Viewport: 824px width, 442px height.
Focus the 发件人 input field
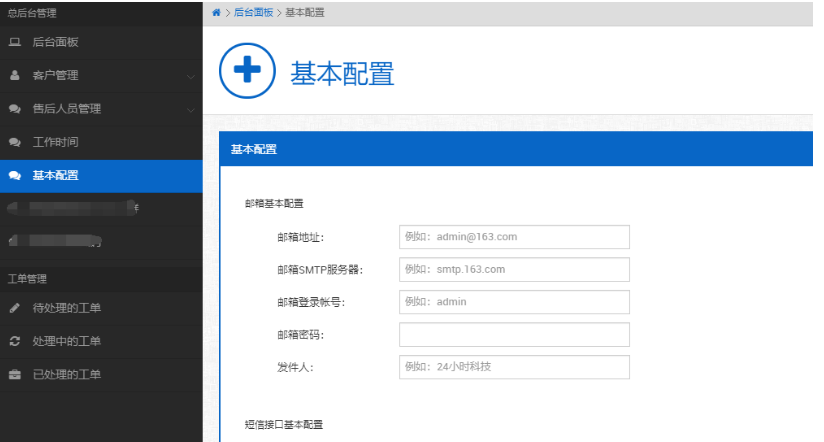point(514,367)
